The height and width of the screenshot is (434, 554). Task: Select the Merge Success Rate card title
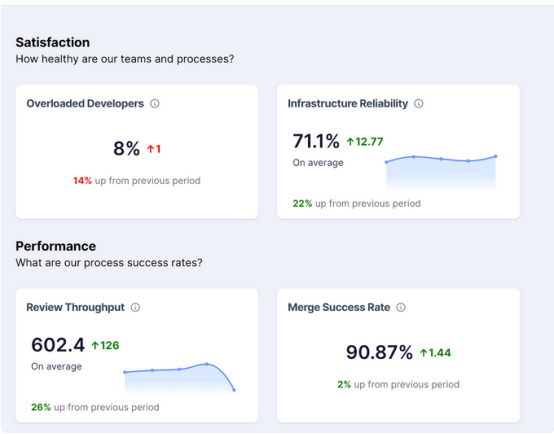(339, 307)
